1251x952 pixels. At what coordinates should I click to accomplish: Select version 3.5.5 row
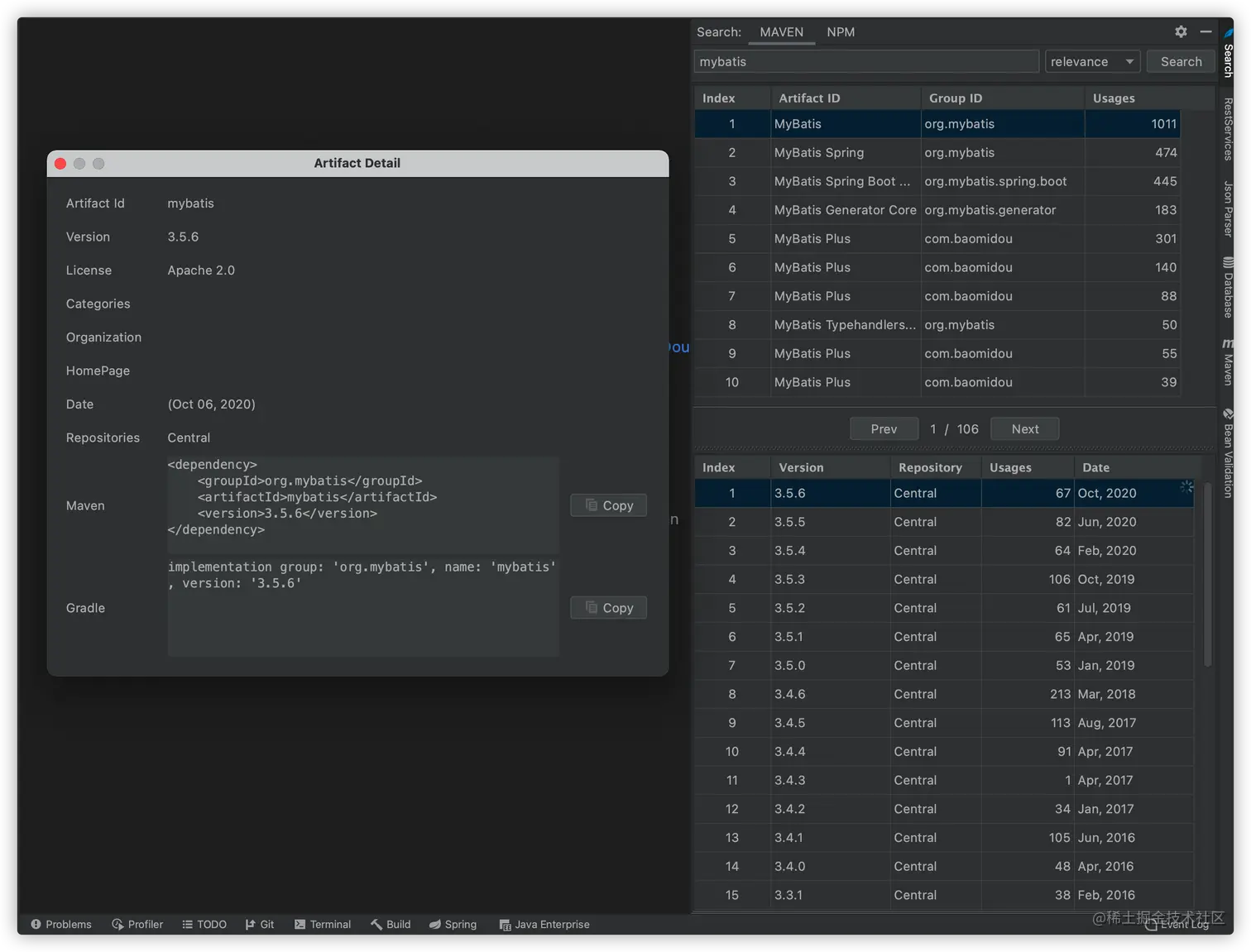944,522
